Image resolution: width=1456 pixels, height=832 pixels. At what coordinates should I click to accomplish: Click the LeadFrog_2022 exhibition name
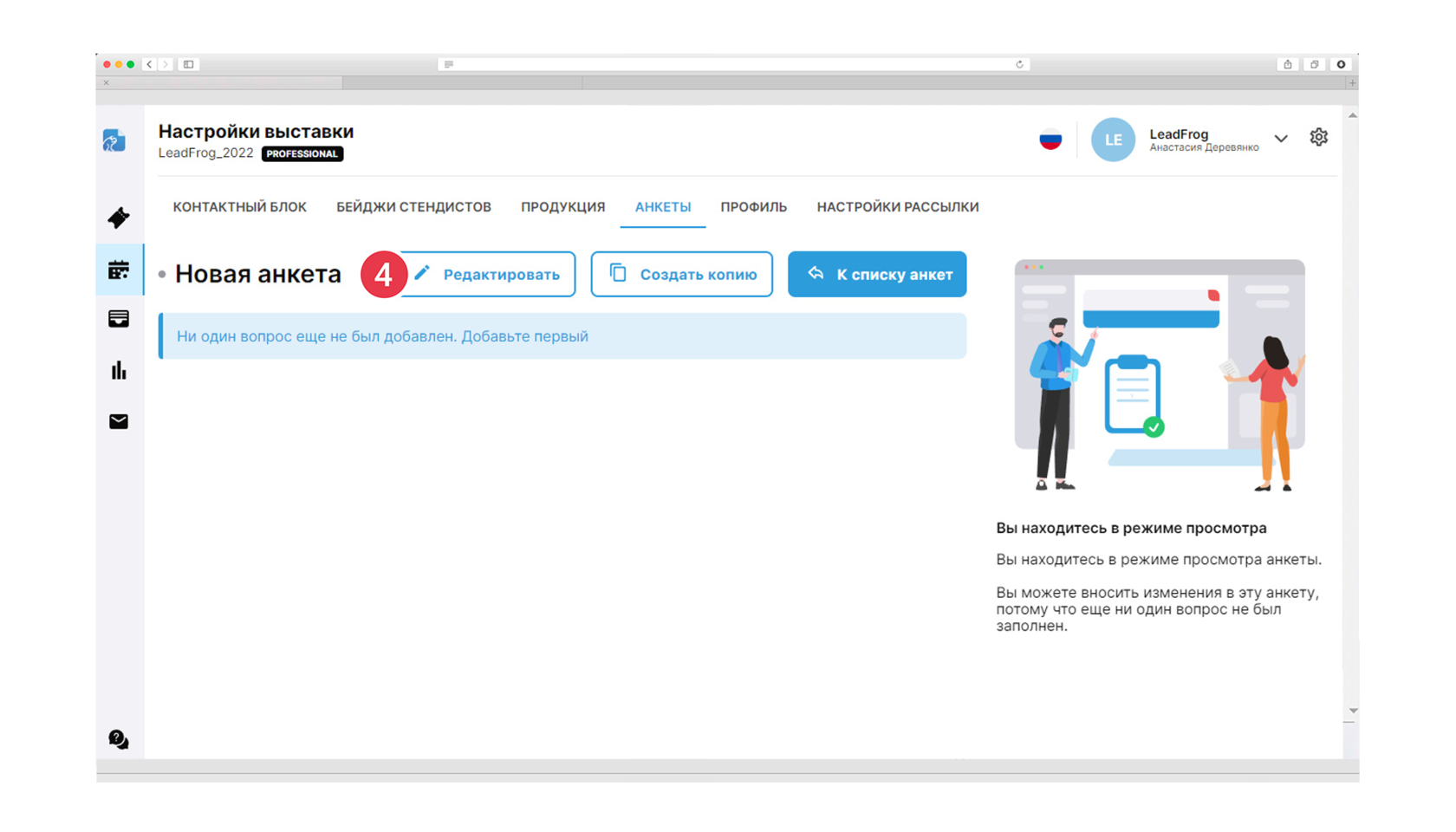(205, 153)
